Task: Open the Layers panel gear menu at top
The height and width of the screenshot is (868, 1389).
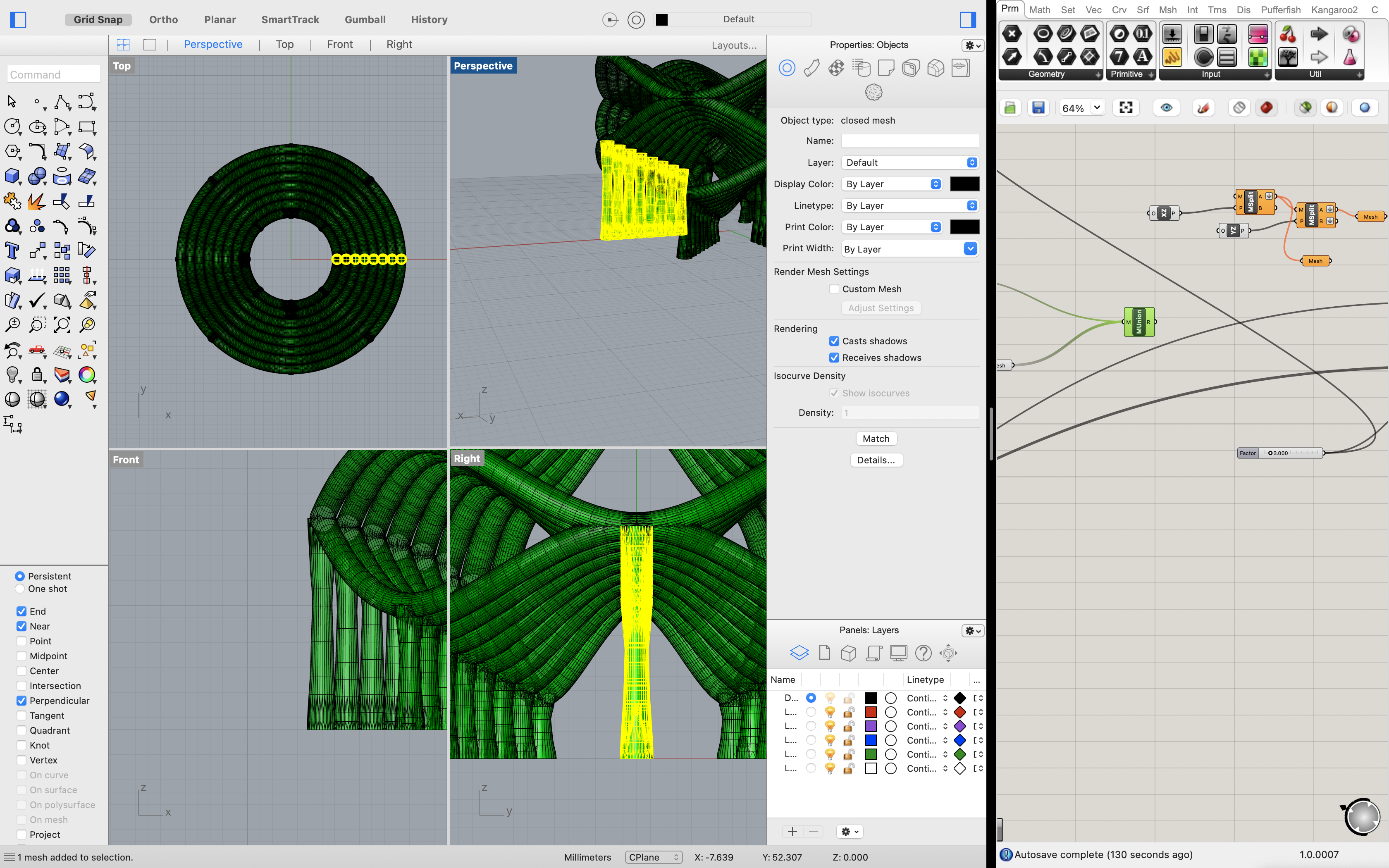Action: (972, 631)
